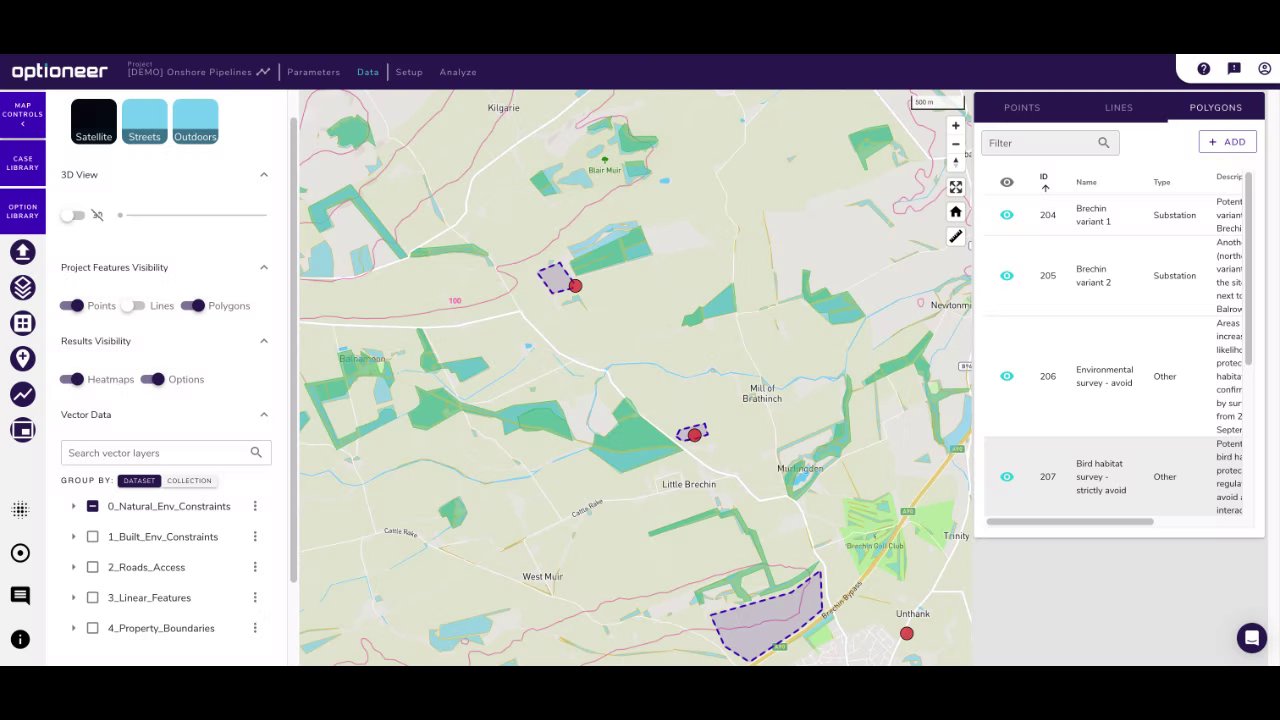Viewport: 1280px width, 720px height.
Task: Click the dotted heatmap grid icon
Action: pyautogui.click(x=20, y=510)
